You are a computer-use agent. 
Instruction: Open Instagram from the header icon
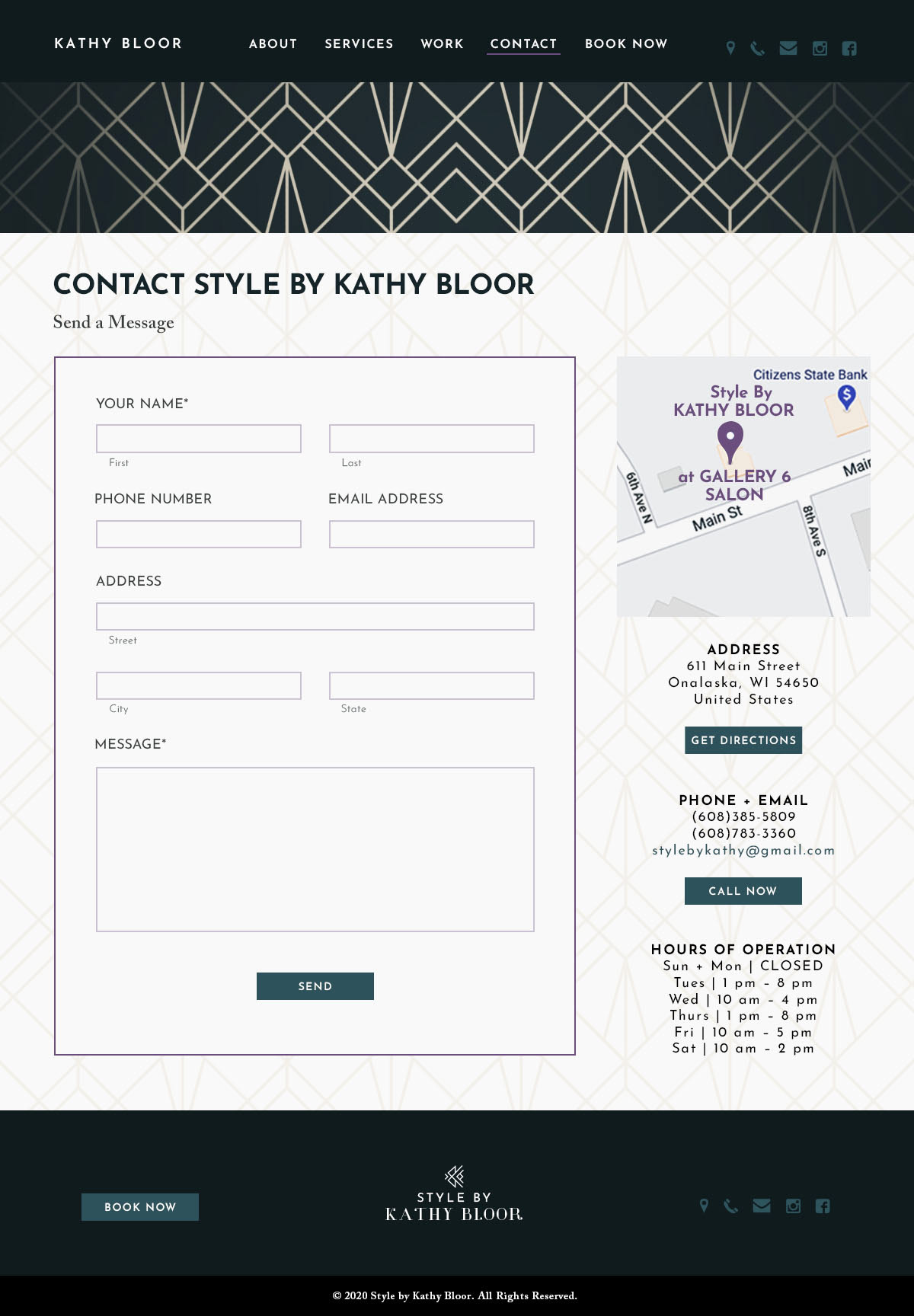point(820,49)
